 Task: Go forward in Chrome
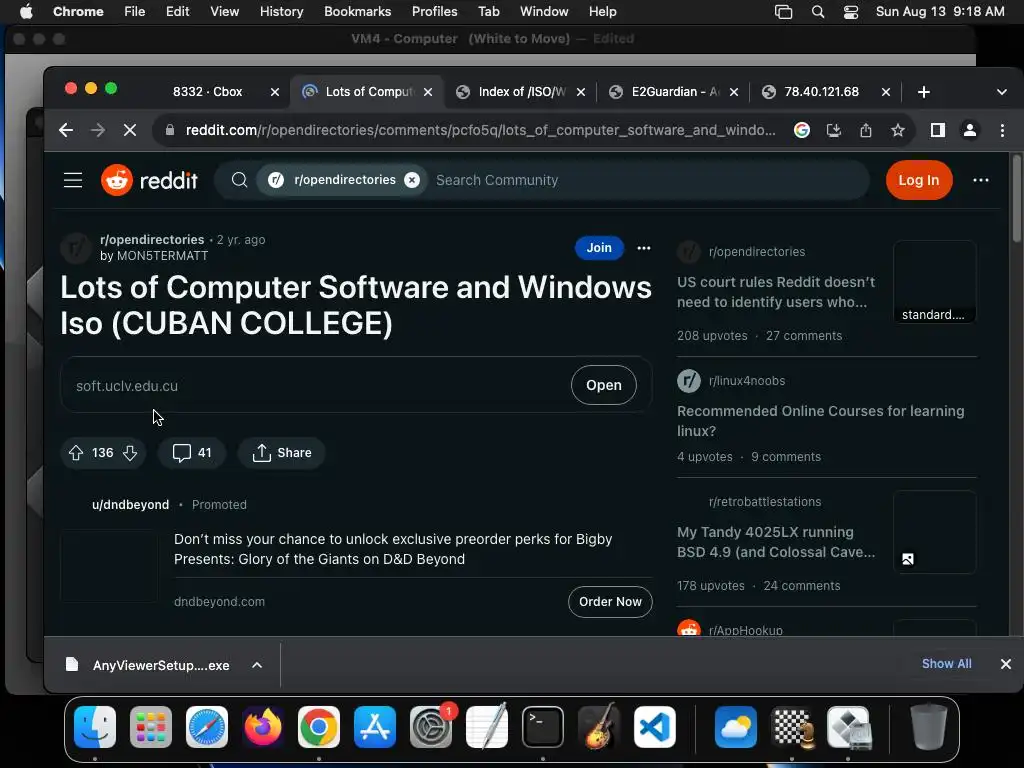pyautogui.click(x=98, y=130)
